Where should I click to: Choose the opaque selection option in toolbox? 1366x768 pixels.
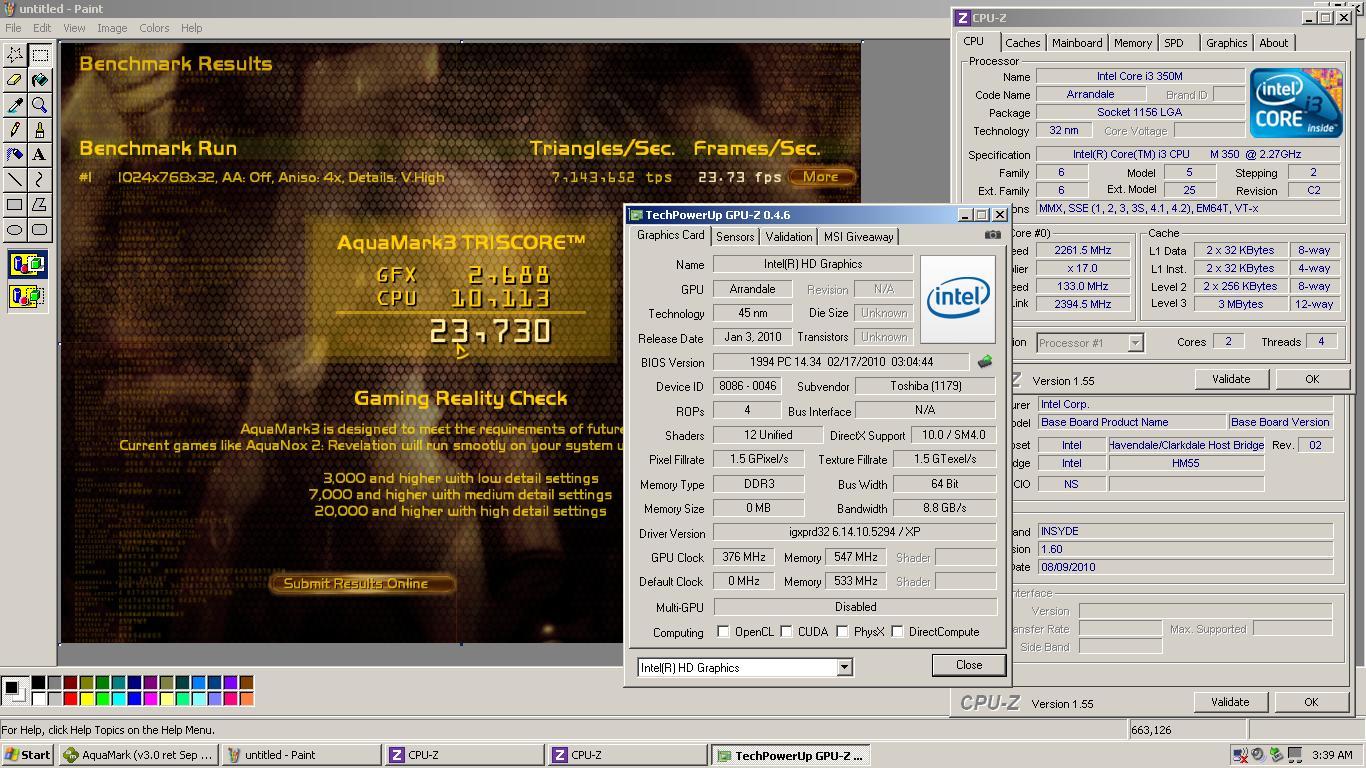pos(27,265)
